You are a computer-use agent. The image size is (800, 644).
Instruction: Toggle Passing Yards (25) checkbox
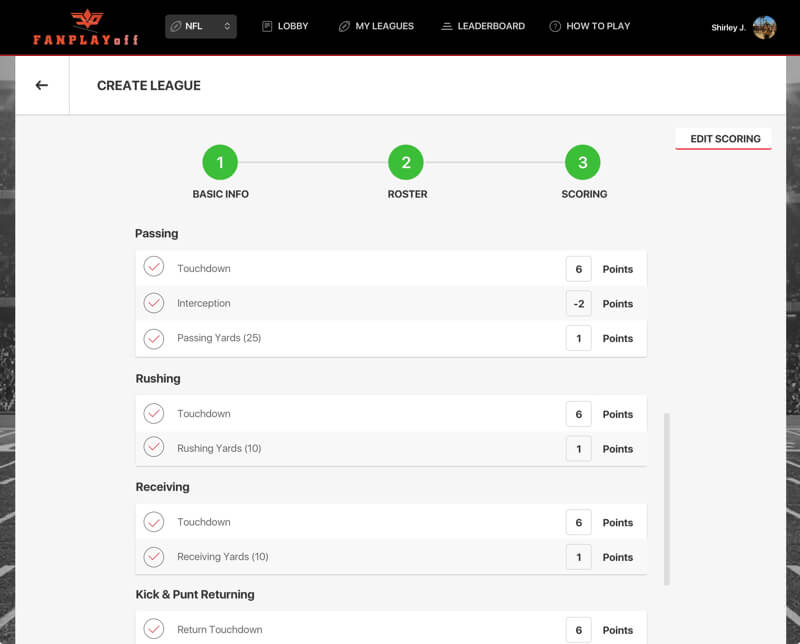coord(154,338)
